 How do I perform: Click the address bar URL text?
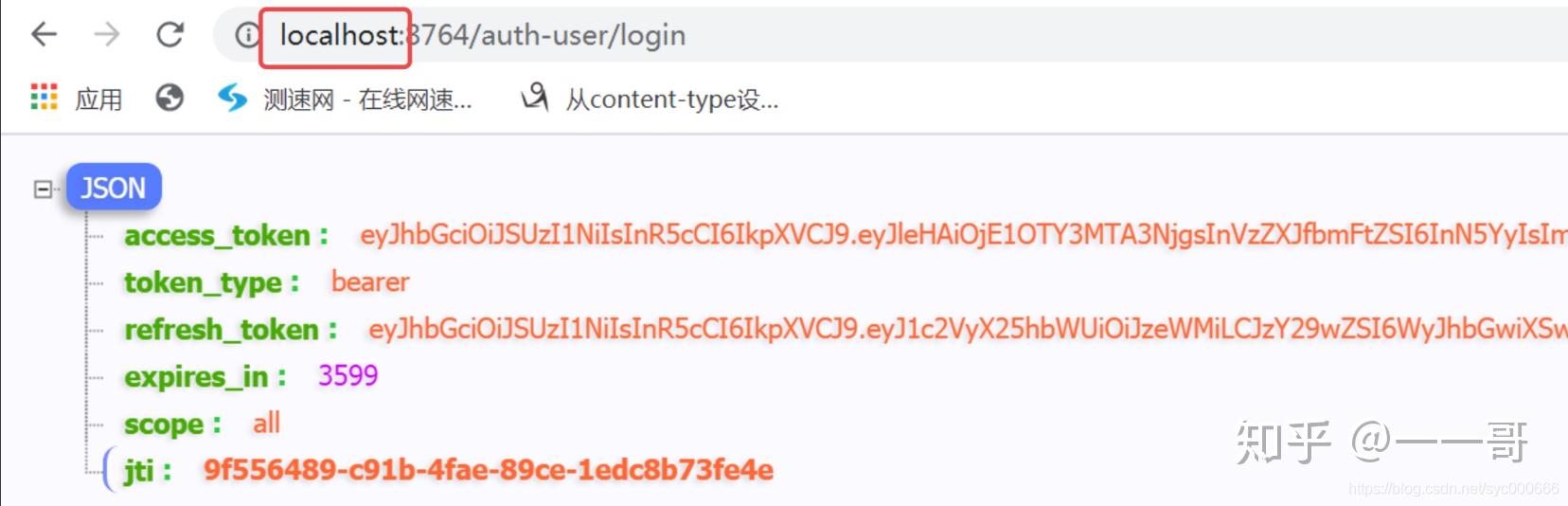[x=483, y=35]
